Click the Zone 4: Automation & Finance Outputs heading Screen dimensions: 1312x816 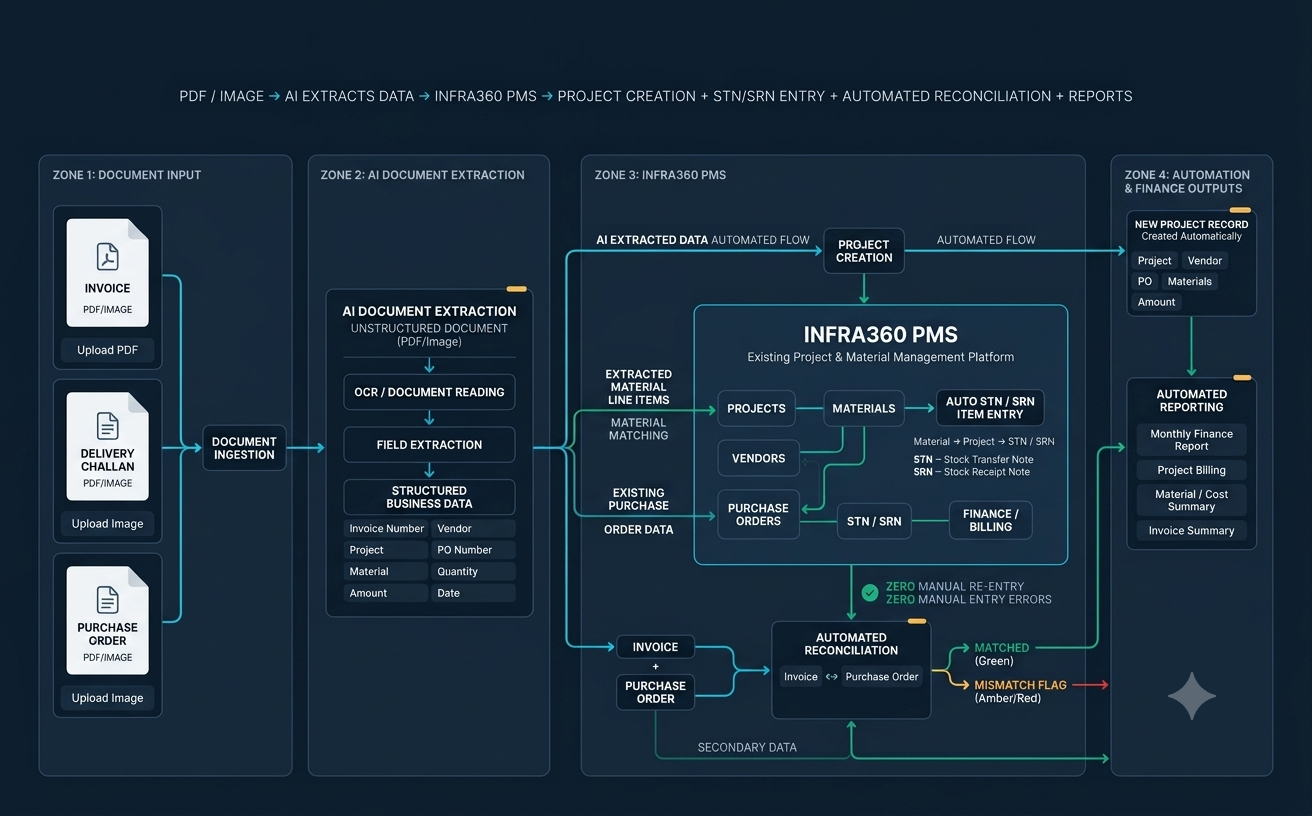pos(1187,181)
